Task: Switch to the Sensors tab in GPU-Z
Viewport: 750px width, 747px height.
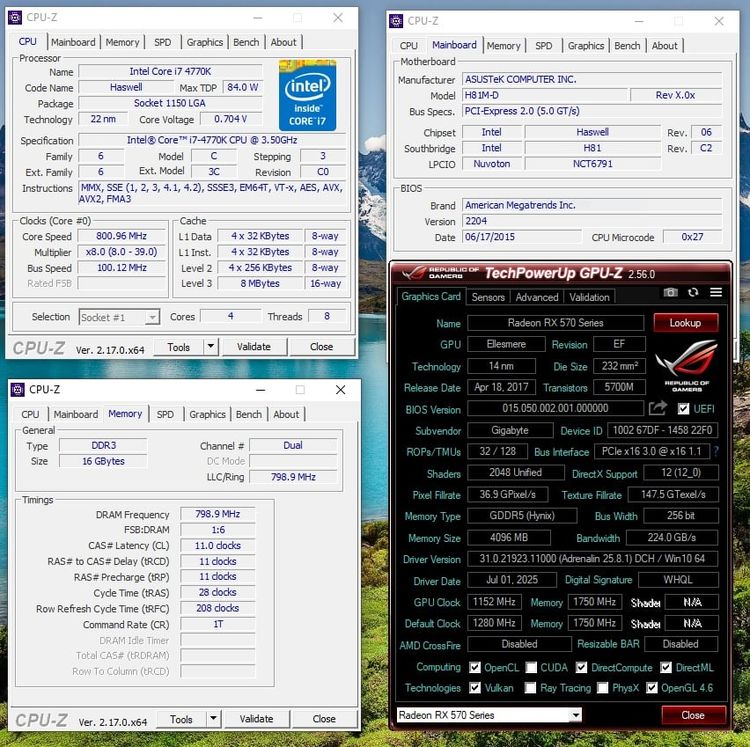Action: click(x=488, y=297)
